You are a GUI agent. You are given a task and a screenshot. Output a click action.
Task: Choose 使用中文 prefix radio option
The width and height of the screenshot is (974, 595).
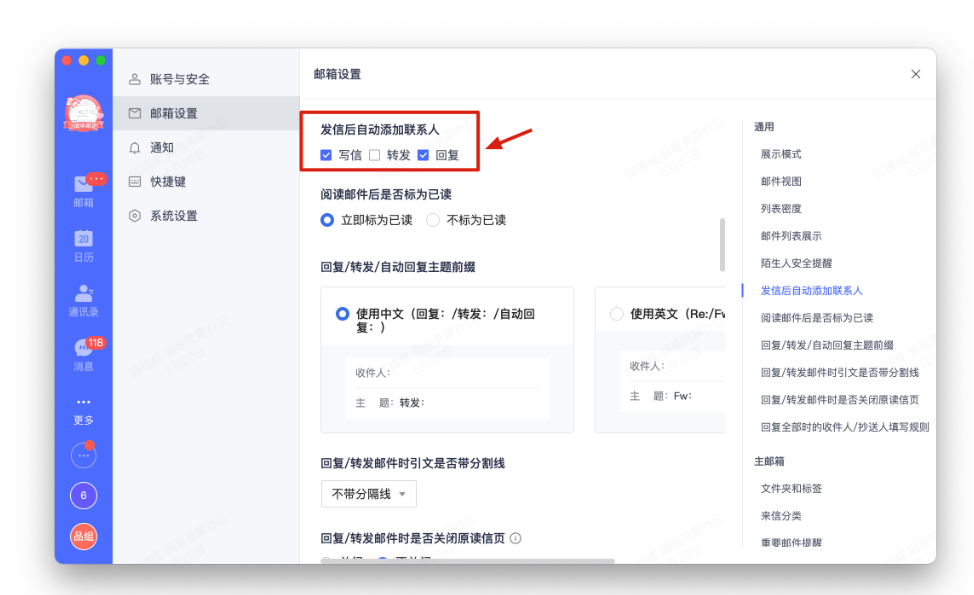[342, 314]
